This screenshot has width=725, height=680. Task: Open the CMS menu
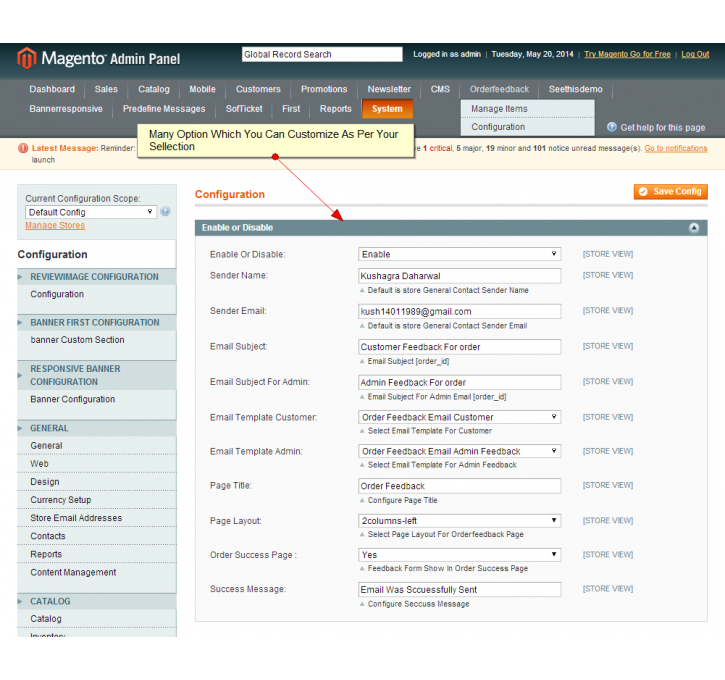click(x=440, y=89)
